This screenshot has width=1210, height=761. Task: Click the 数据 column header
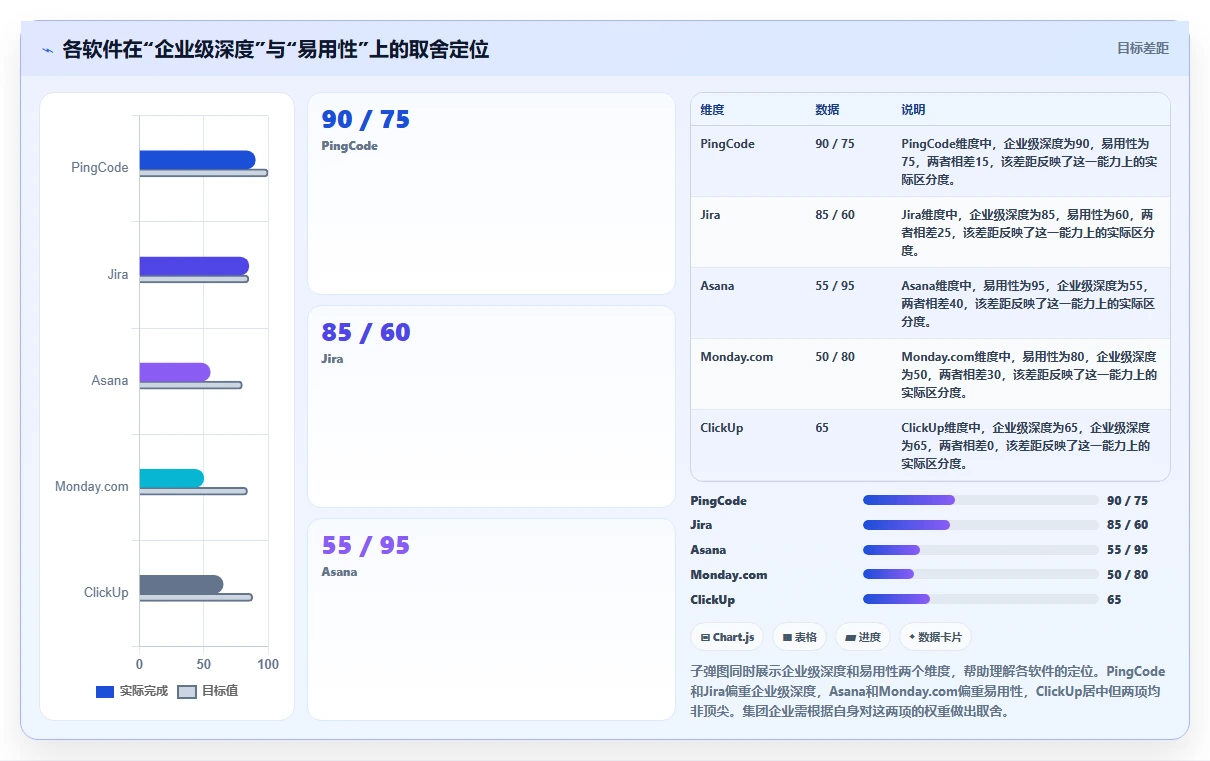827,109
